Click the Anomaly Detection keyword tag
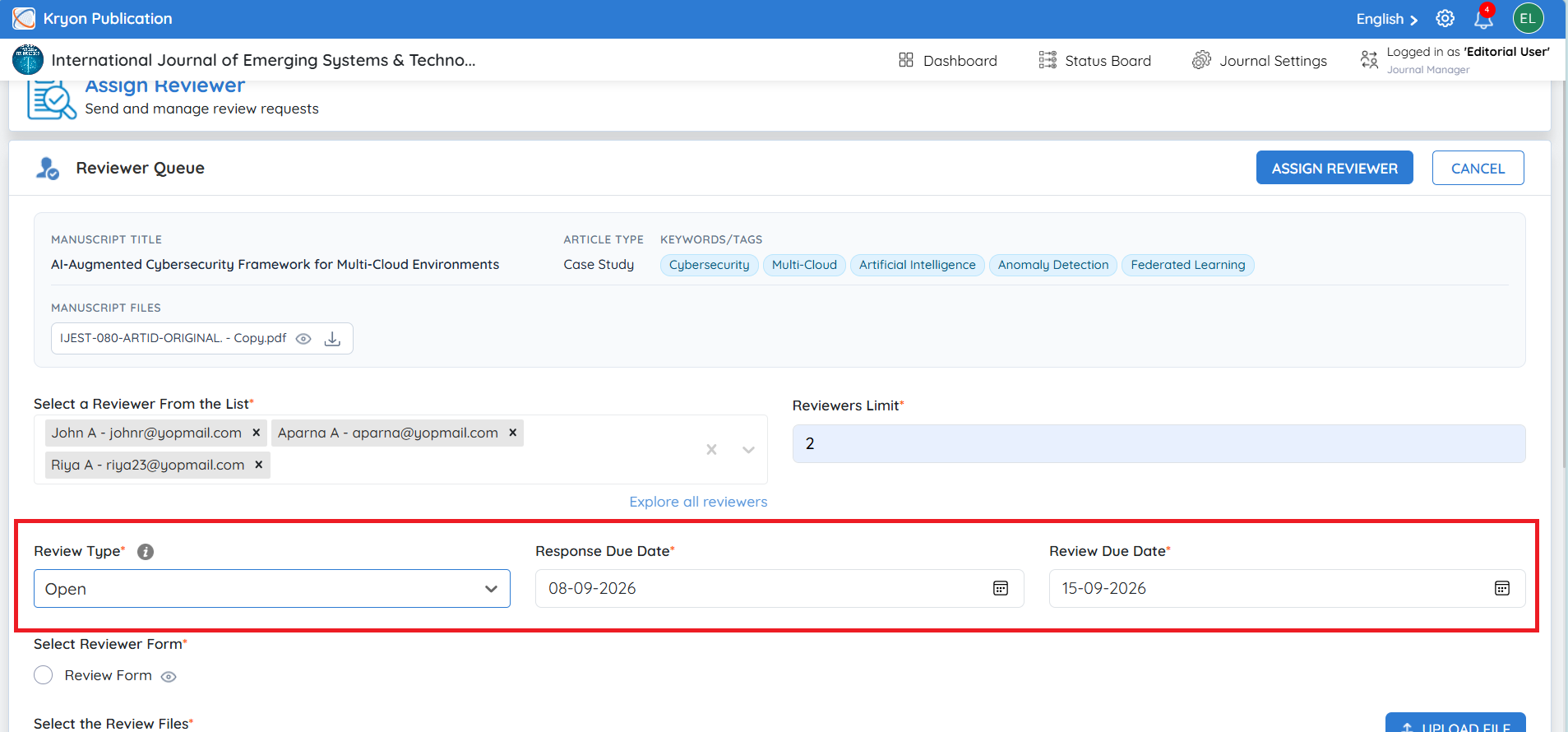The image size is (1568, 732). (x=1053, y=265)
